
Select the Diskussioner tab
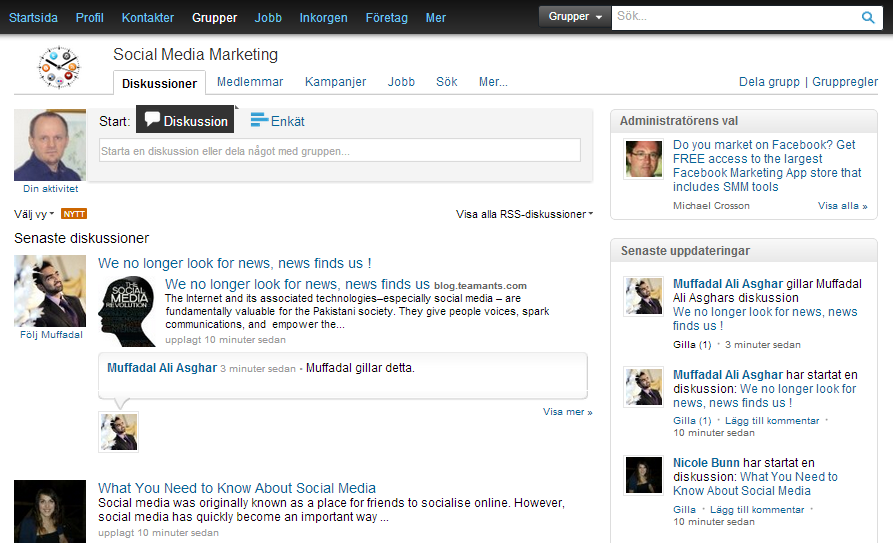click(x=159, y=83)
